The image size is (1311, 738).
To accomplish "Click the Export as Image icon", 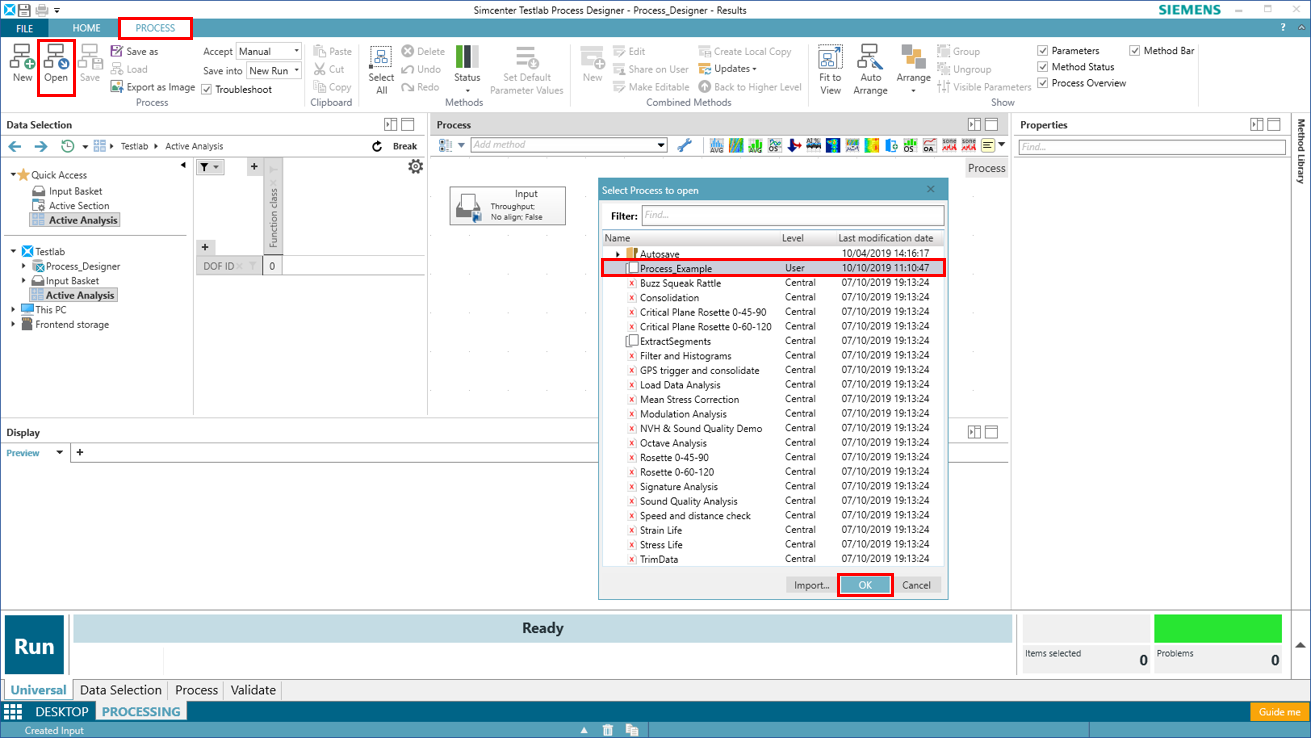I will coord(117,87).
